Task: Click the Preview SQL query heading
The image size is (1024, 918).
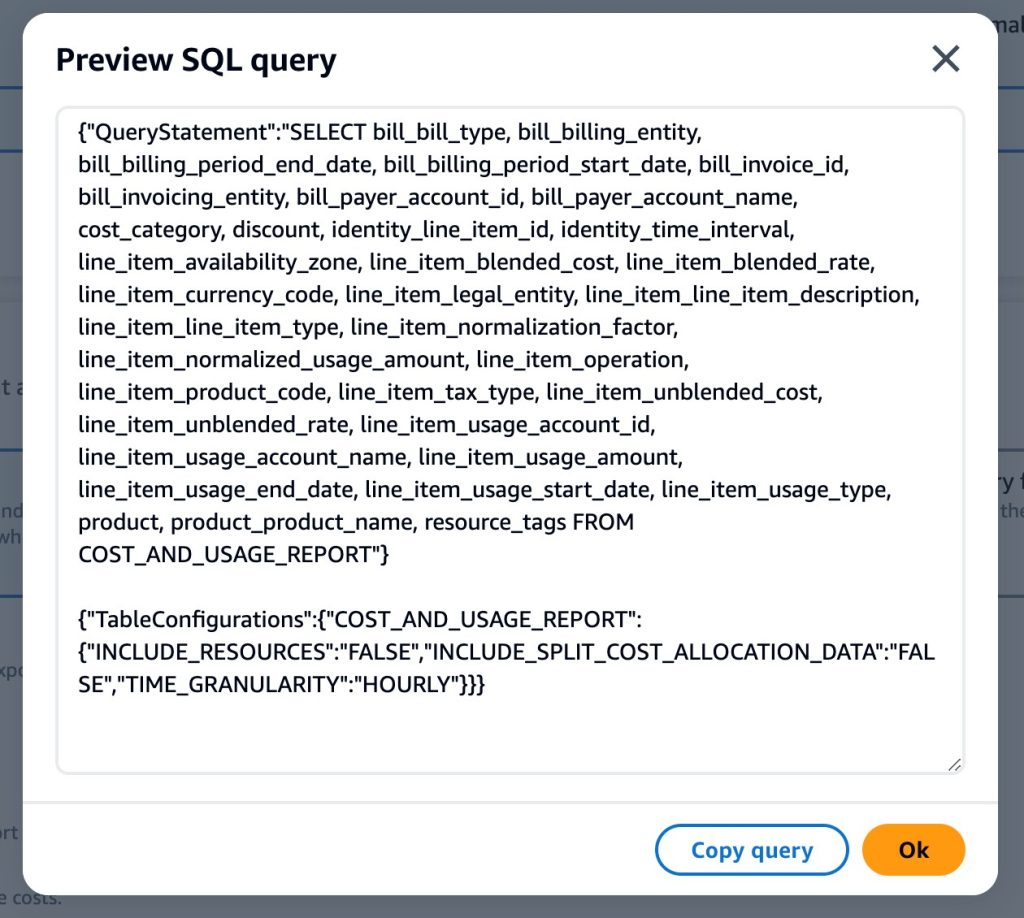Action: (196, 60)
